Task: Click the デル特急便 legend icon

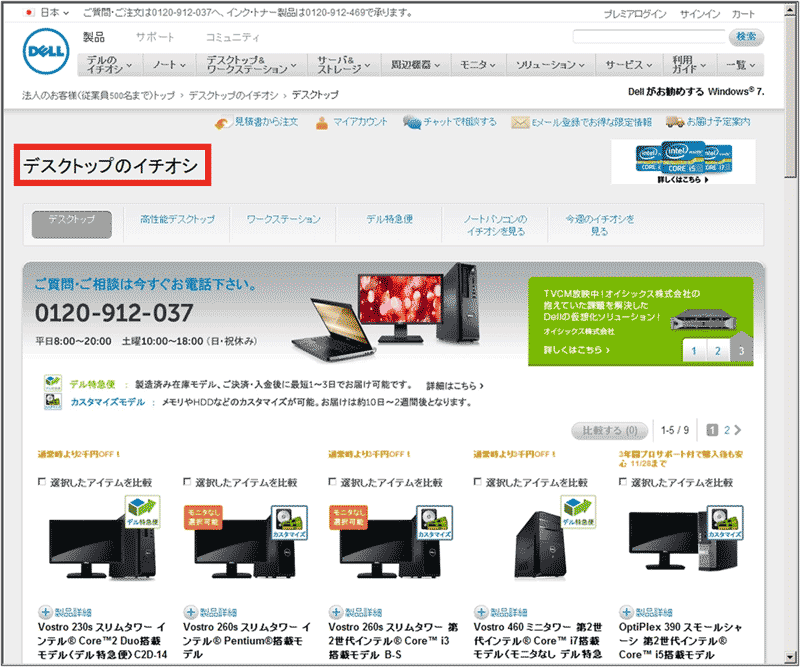Action: point(53,383)
